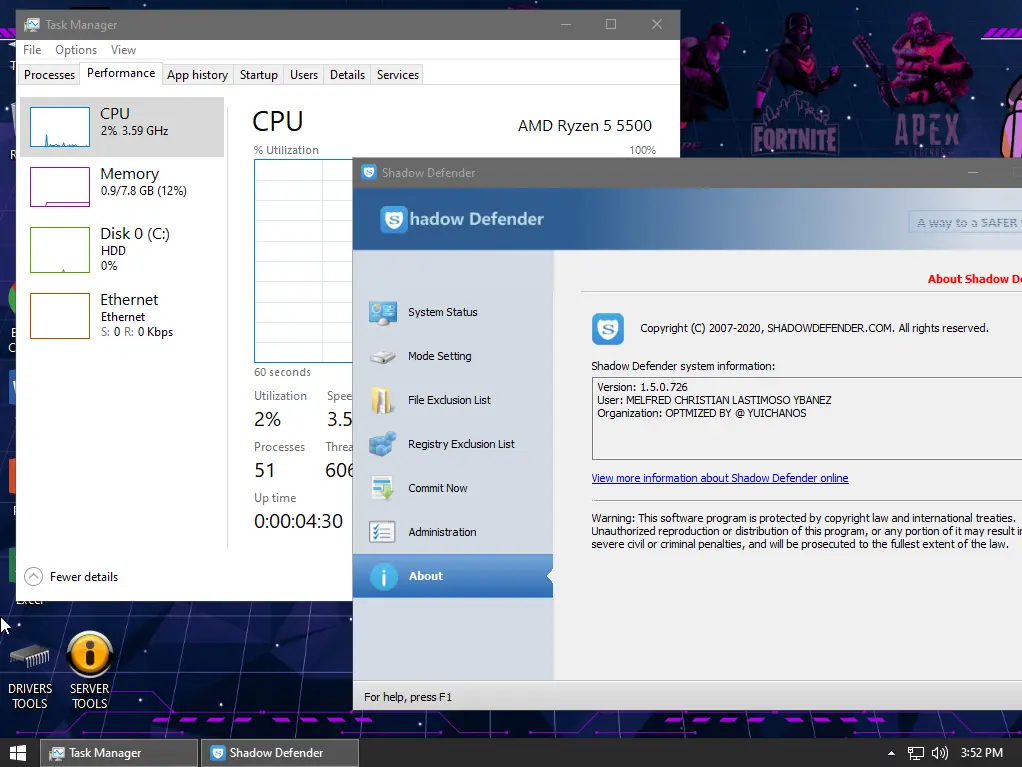Click Shadow Defender taskbar button

tap(280, 753)
